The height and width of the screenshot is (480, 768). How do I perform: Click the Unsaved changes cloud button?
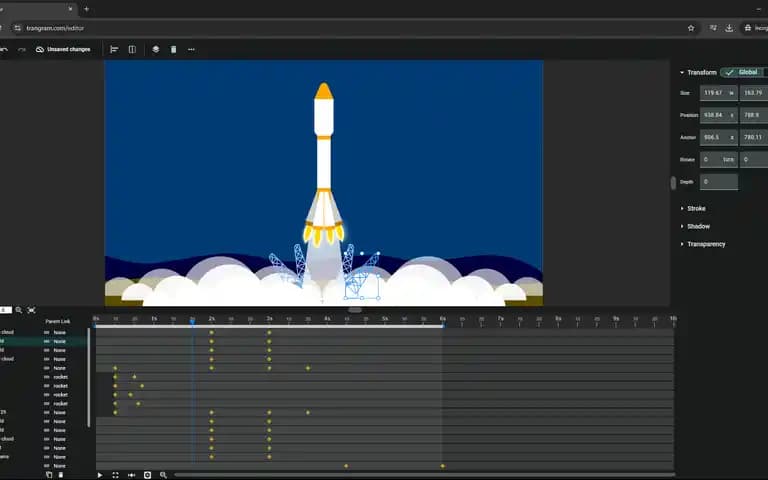point(63,49)
